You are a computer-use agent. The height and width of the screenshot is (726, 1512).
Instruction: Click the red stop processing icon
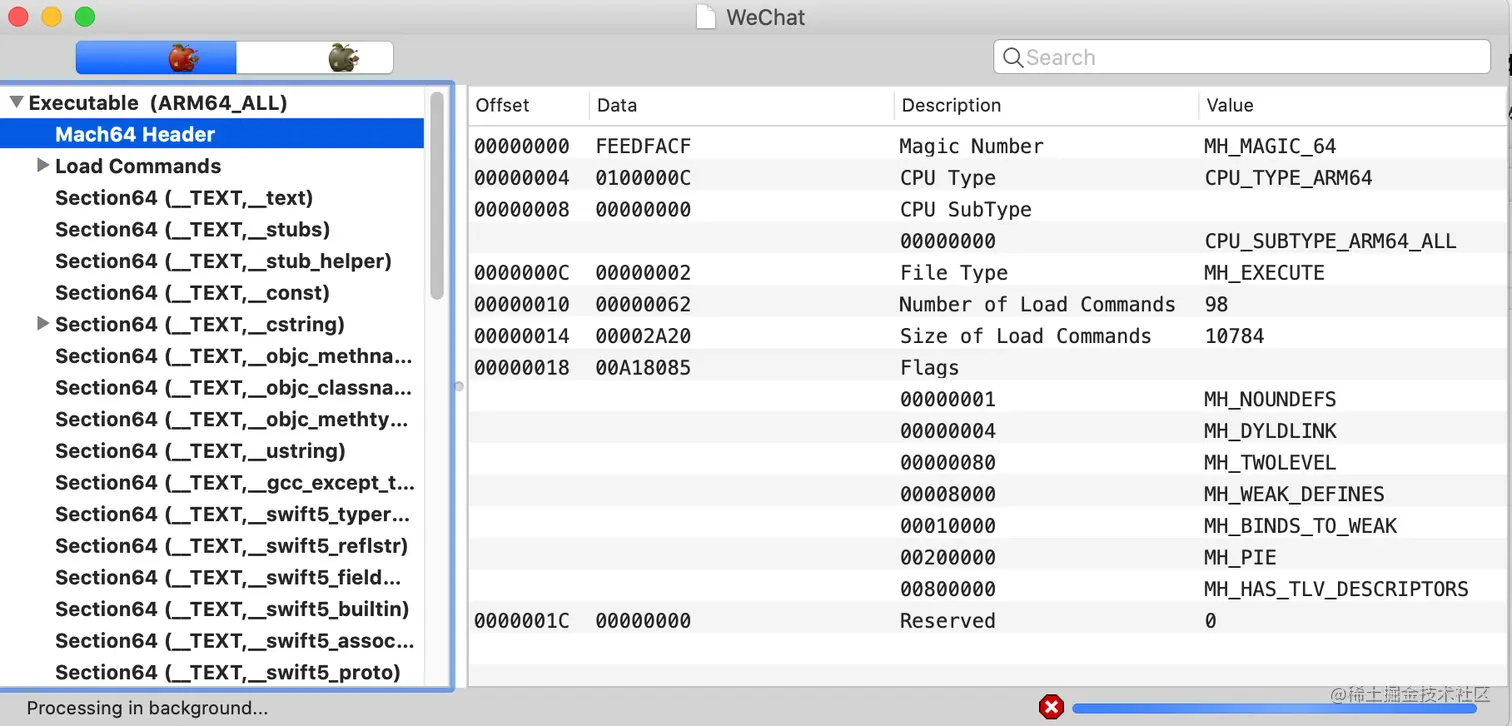coord(1051,707)
